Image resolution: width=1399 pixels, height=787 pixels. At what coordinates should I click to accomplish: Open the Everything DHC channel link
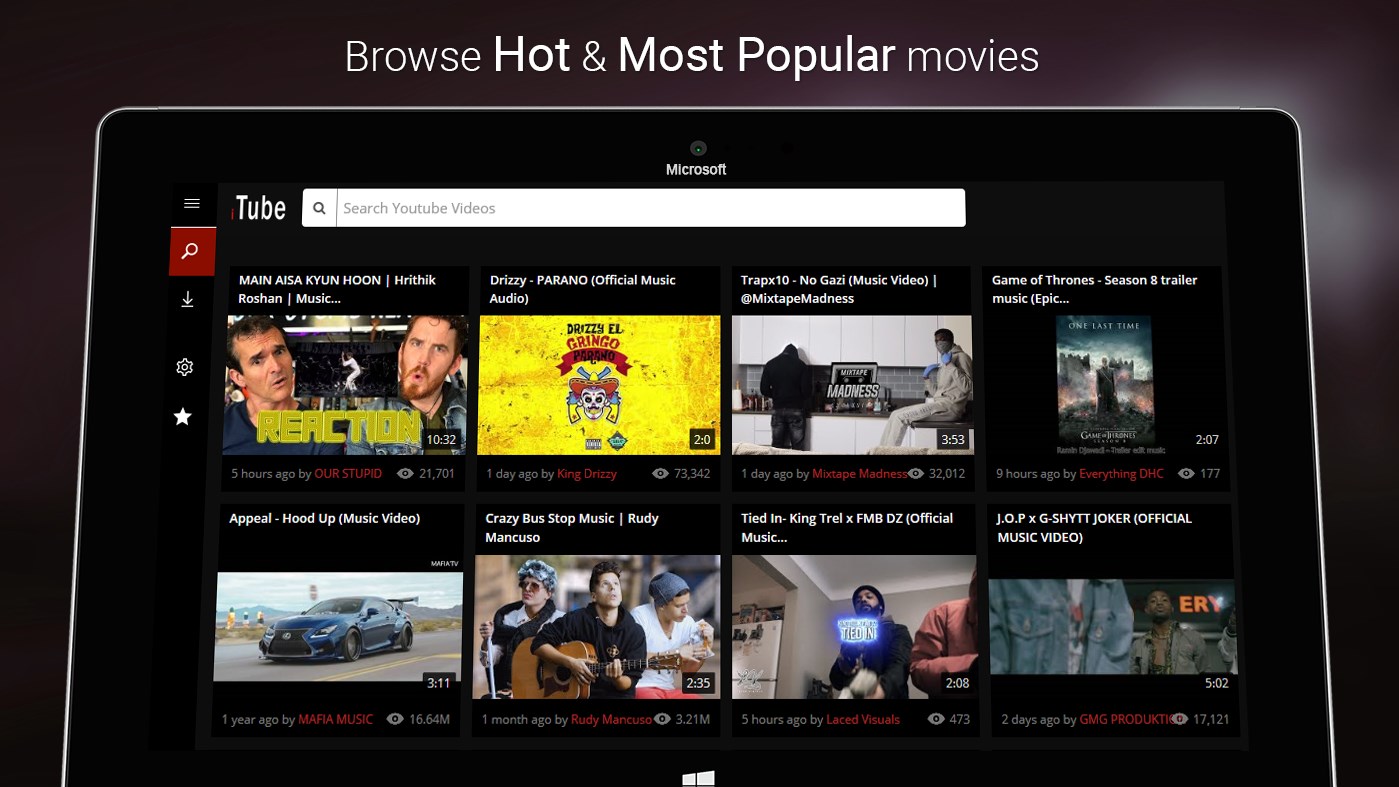coord(1121,474)
